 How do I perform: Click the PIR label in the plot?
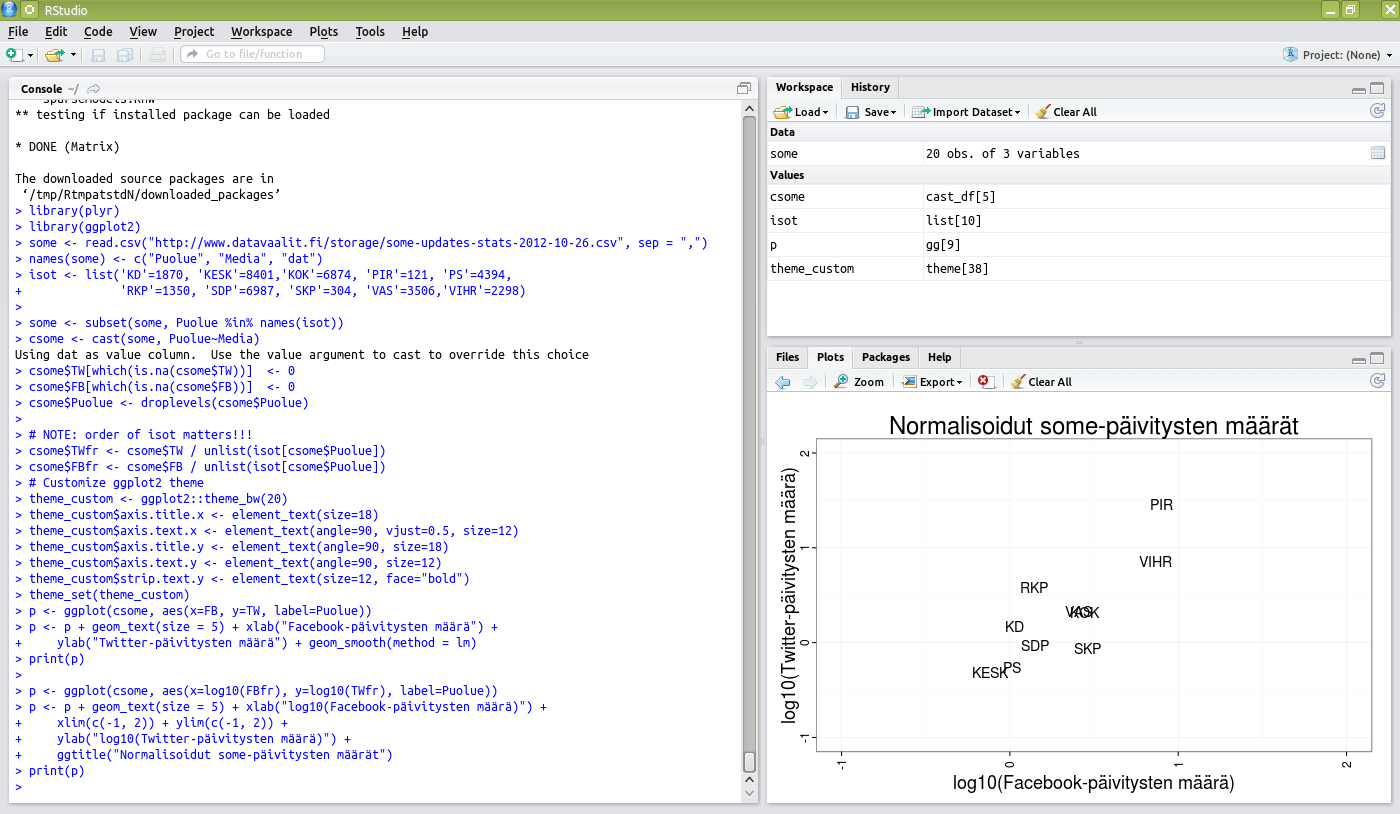pos(1161,505)
